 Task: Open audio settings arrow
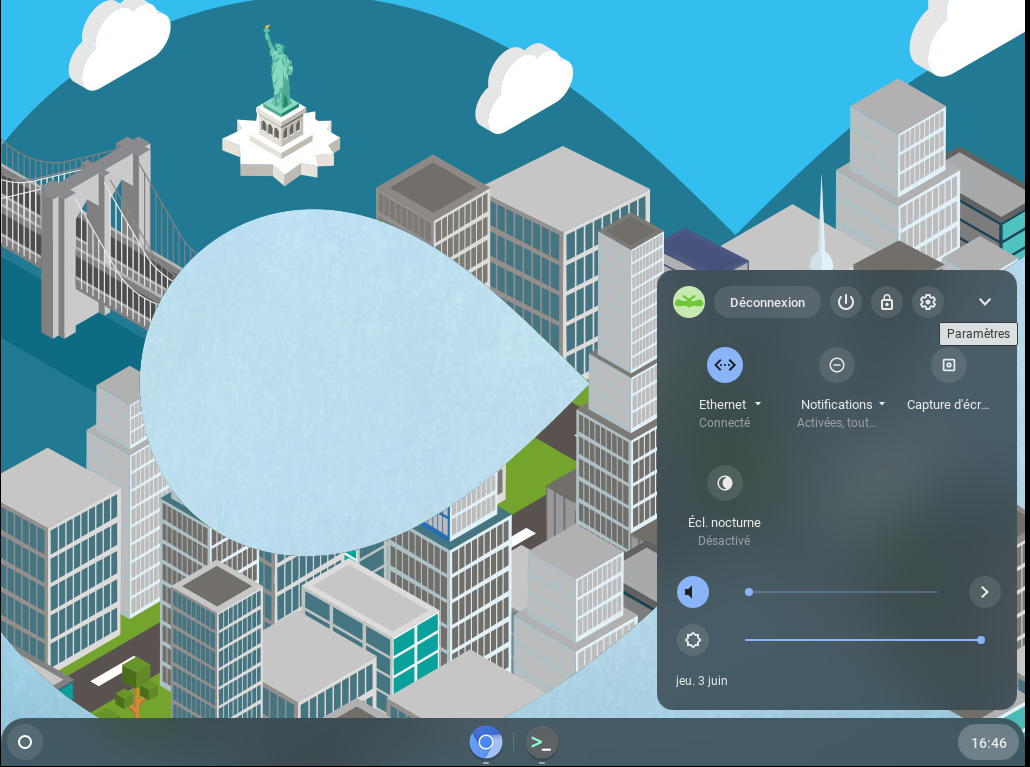coord(985,592)
